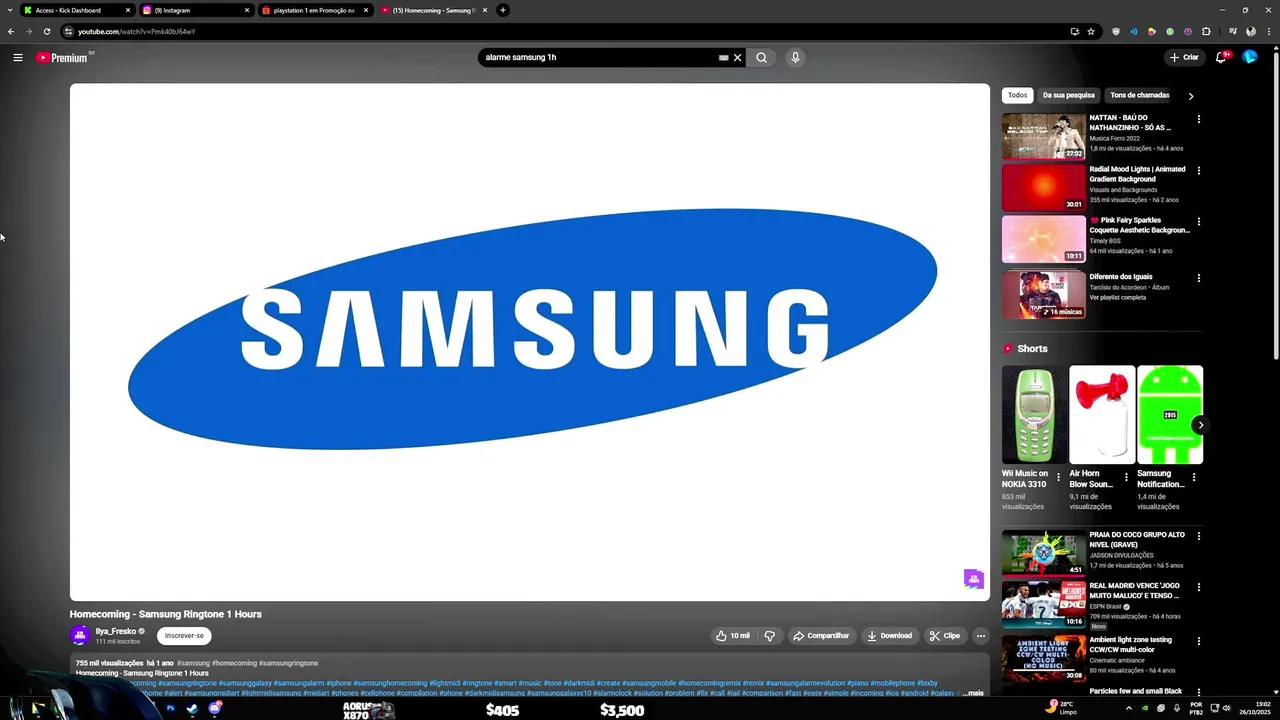Select Da sua pesquisa filter chip
The height and width of the screenshot is (720, 1280).
coord(1069,95)
